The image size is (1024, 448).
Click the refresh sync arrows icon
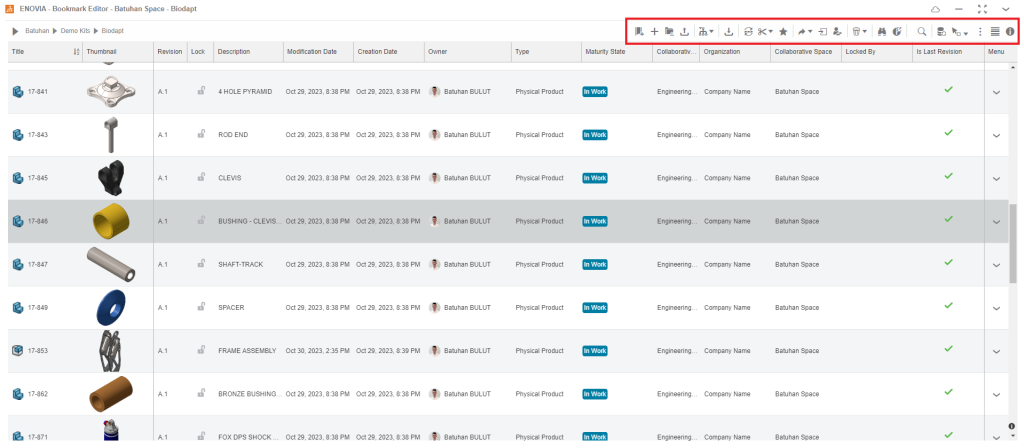(749, 31)
